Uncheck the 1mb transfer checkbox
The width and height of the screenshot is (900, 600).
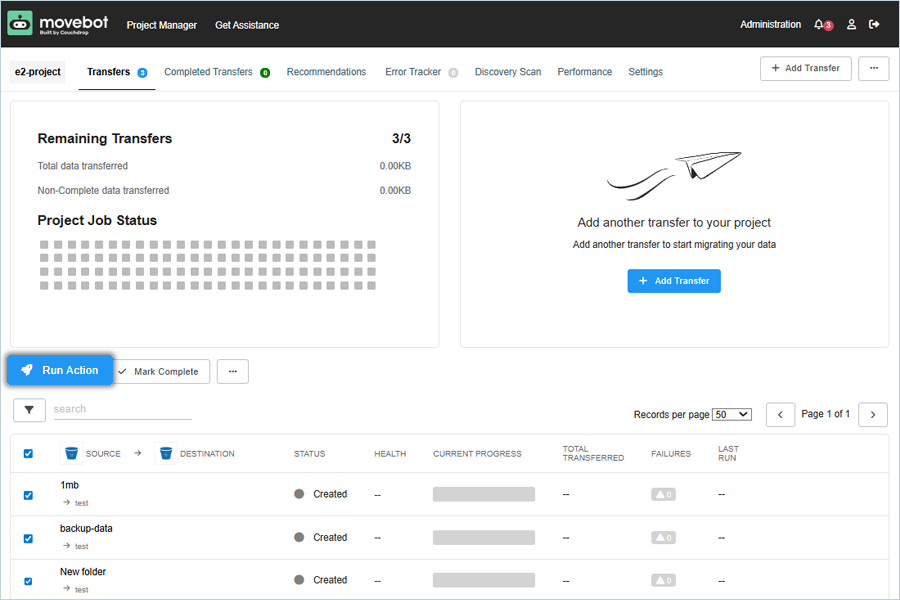(x=28, y=495)
